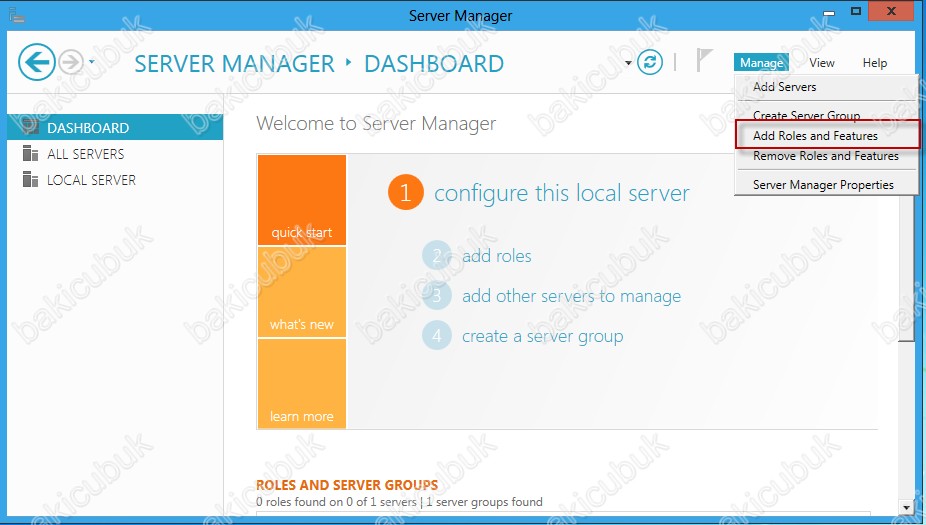Click the what's new tile

point(302,292)
